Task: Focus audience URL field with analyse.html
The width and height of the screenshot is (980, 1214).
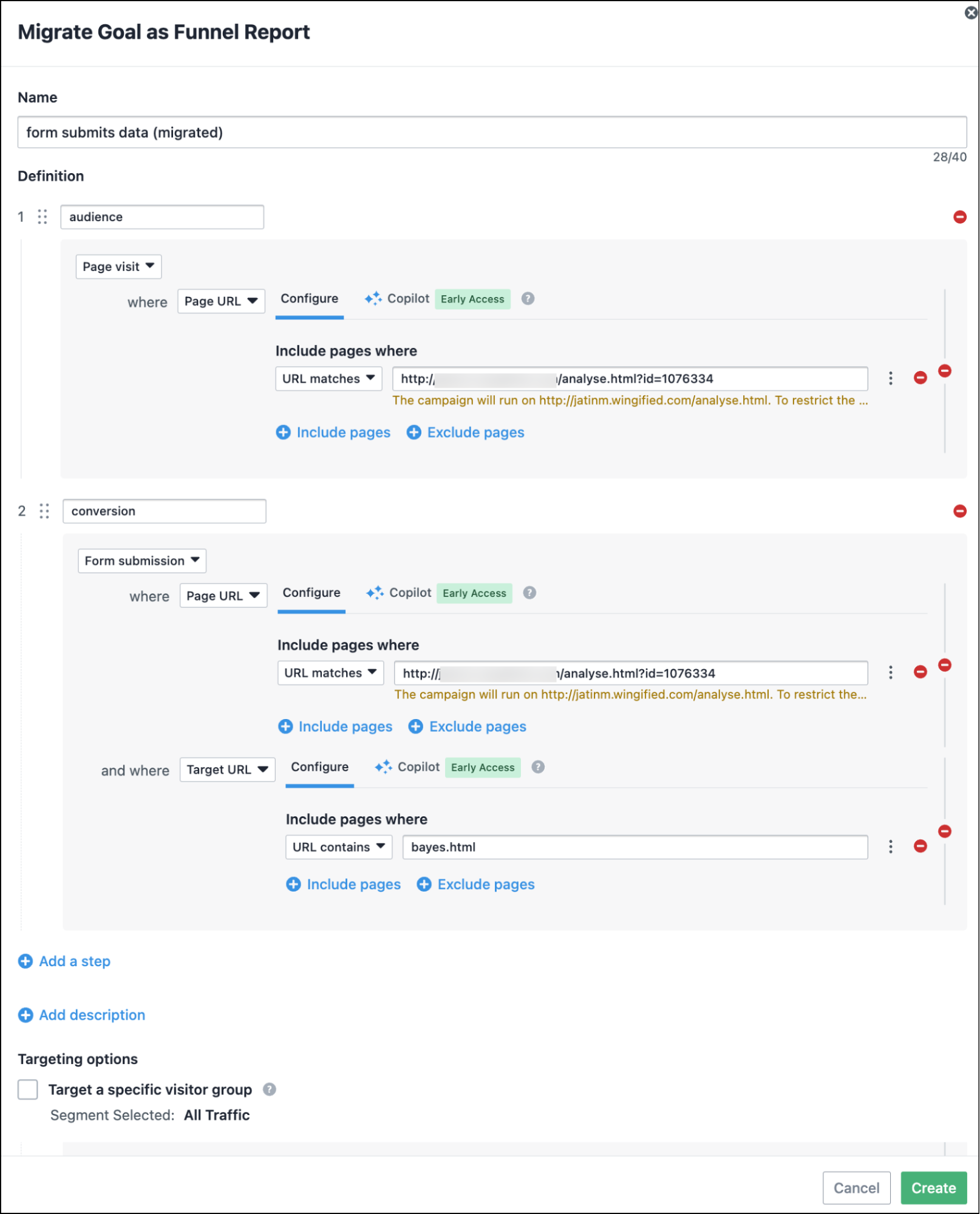Action: 630,378
